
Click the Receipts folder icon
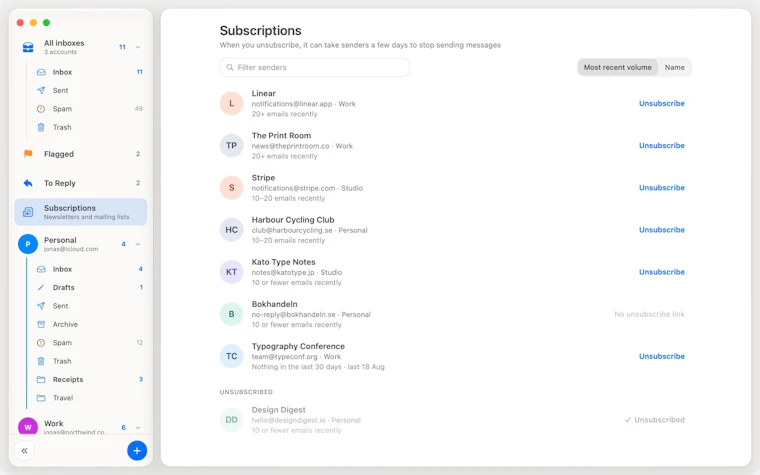tap(41, 379)
